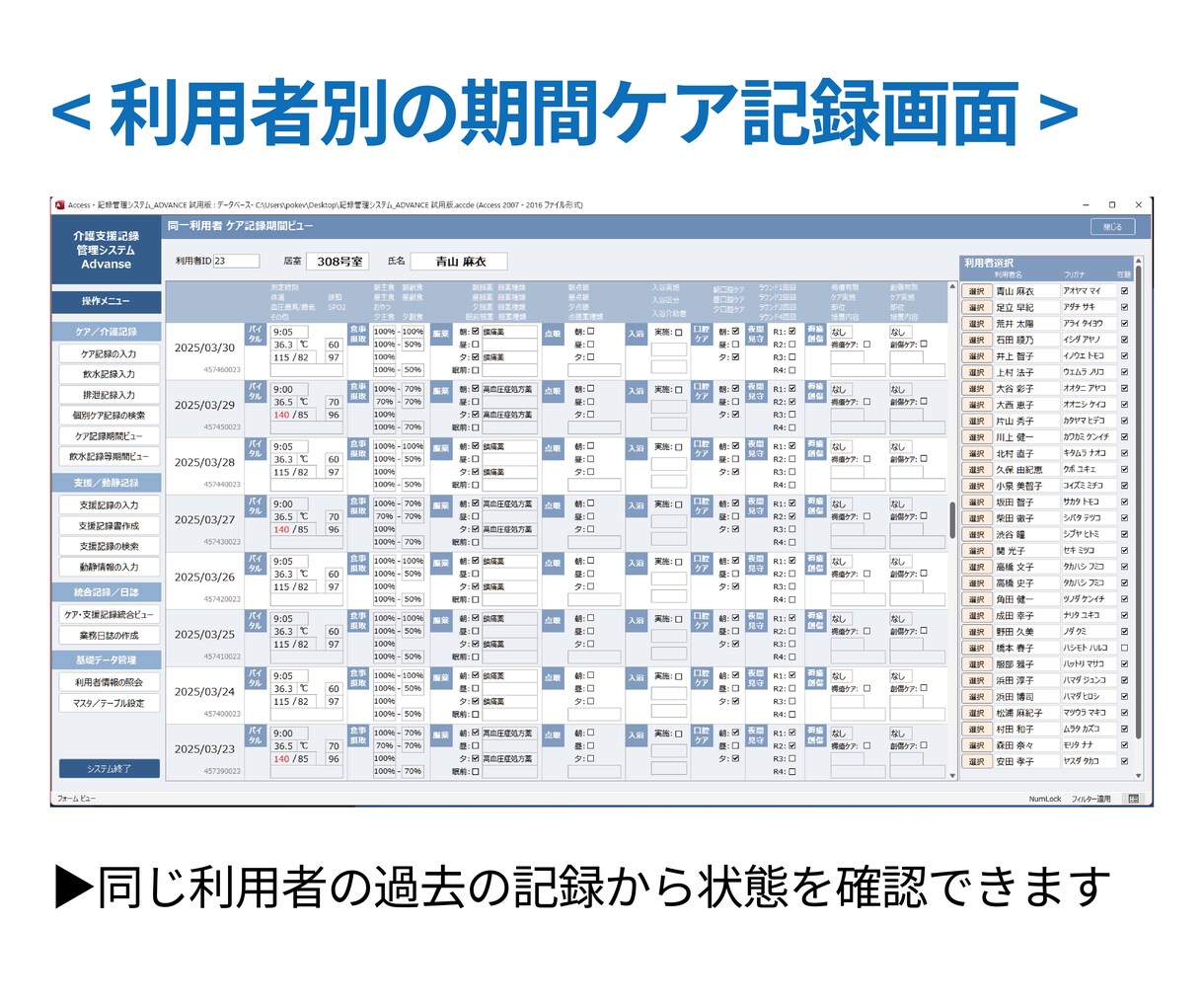Click the 閉じる button
1204x1004 pixels.
click(1112, 226)
